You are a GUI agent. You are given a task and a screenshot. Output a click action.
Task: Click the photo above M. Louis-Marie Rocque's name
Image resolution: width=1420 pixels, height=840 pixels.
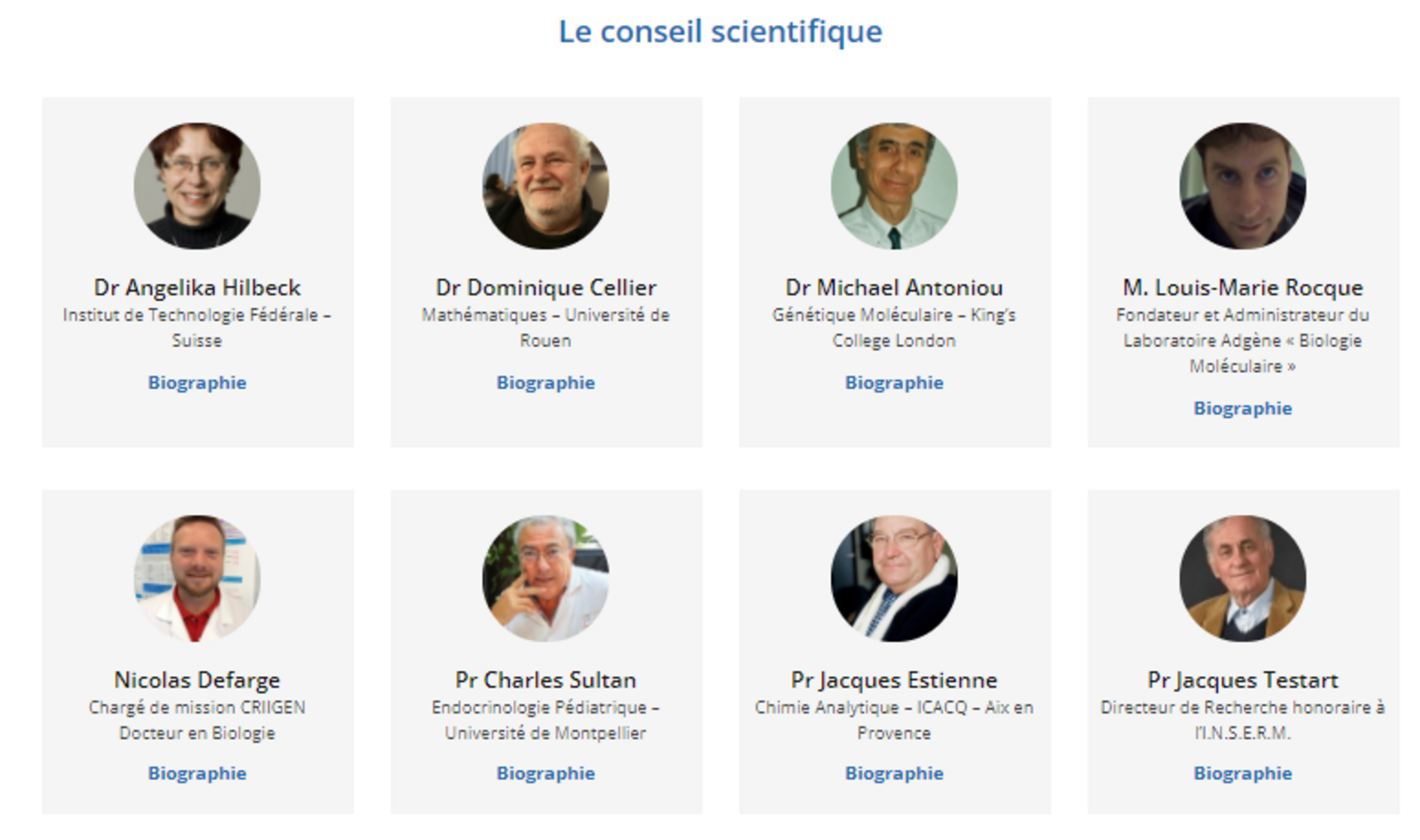[x=1242, y=186]
